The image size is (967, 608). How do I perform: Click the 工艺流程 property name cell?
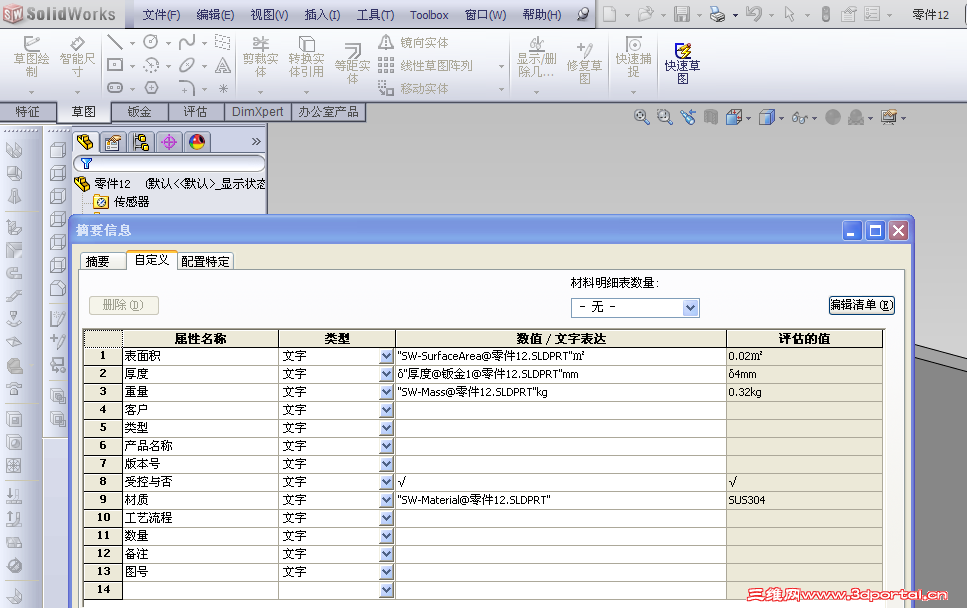click(x=200, y=517)
